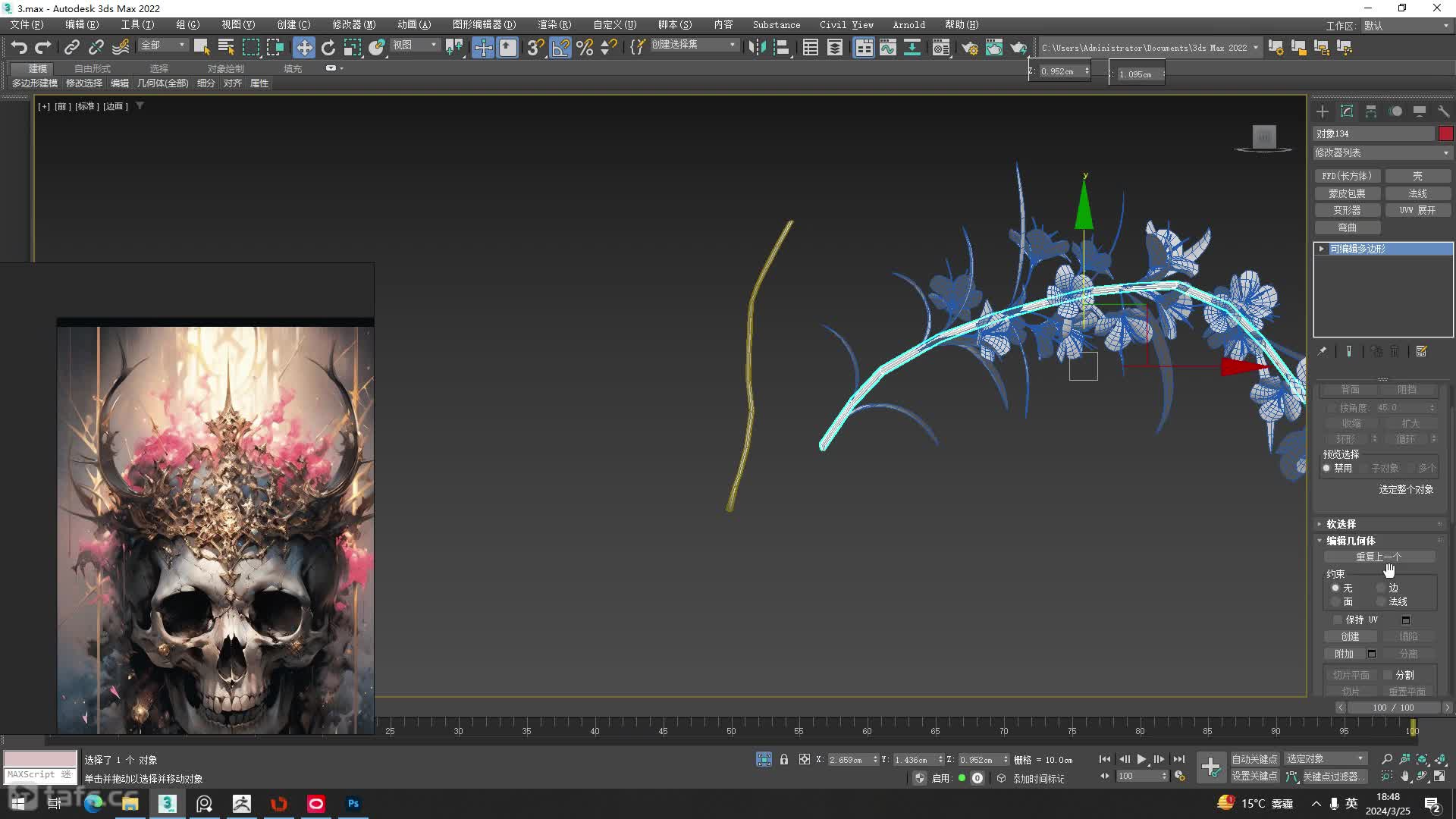Open the Utilities wrench panel tab
This screenshot has width=1456, height=819.
point(1443,111)
